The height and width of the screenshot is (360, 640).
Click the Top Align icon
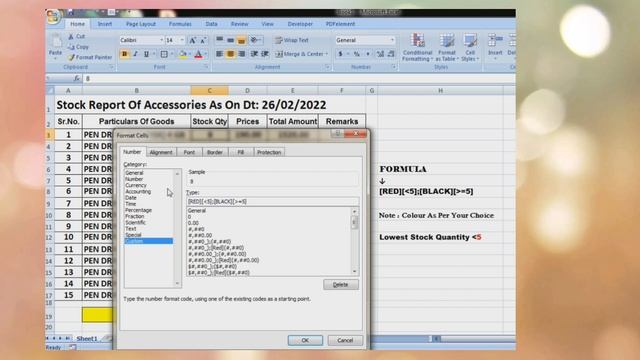[220, 40]
